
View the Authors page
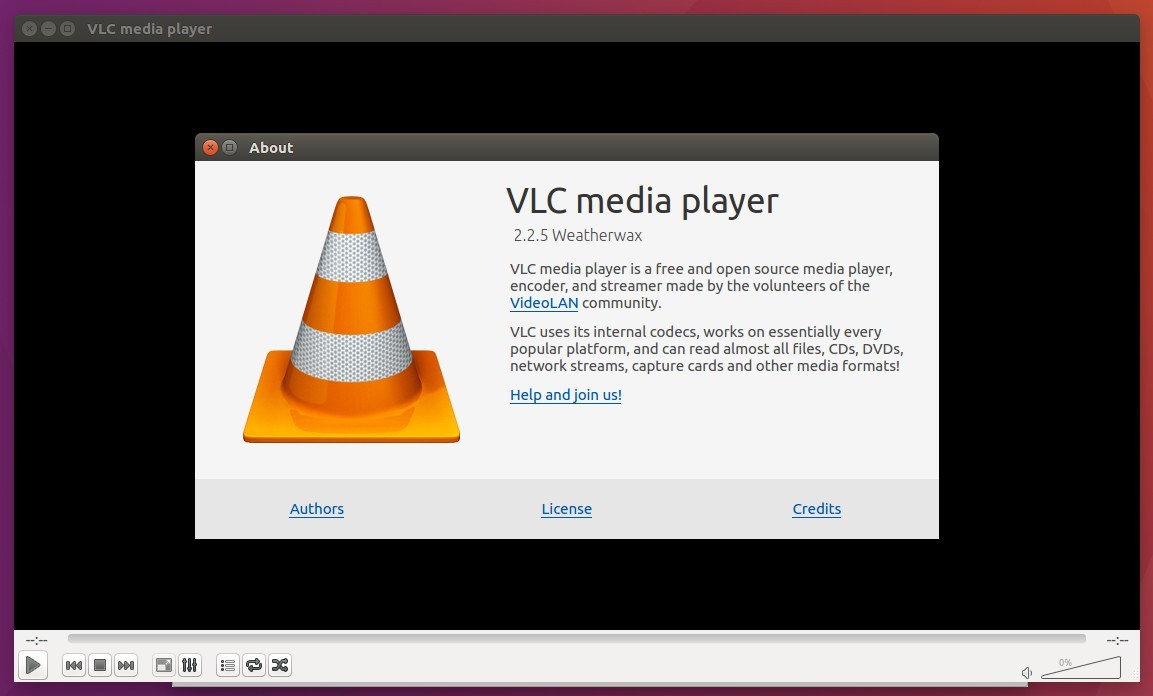tap(316, 509)
